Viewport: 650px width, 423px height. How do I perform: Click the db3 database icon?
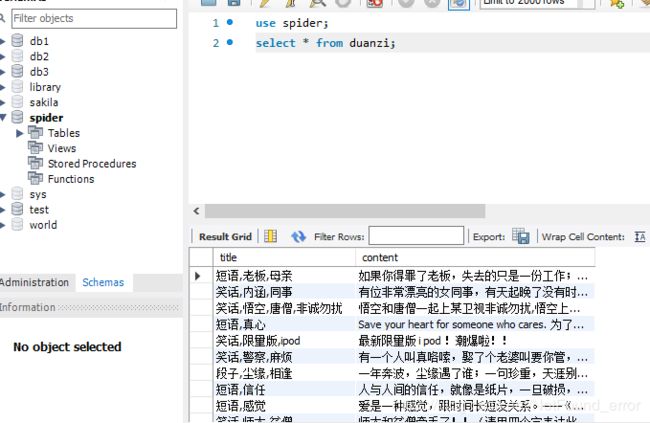pos(17,71)
